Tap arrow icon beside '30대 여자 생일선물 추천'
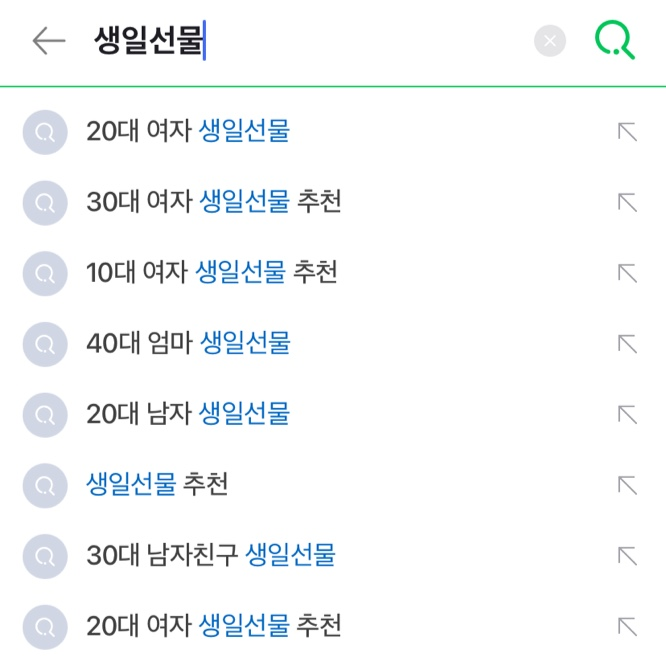This screenshot has width=666, height=658. 627,203
